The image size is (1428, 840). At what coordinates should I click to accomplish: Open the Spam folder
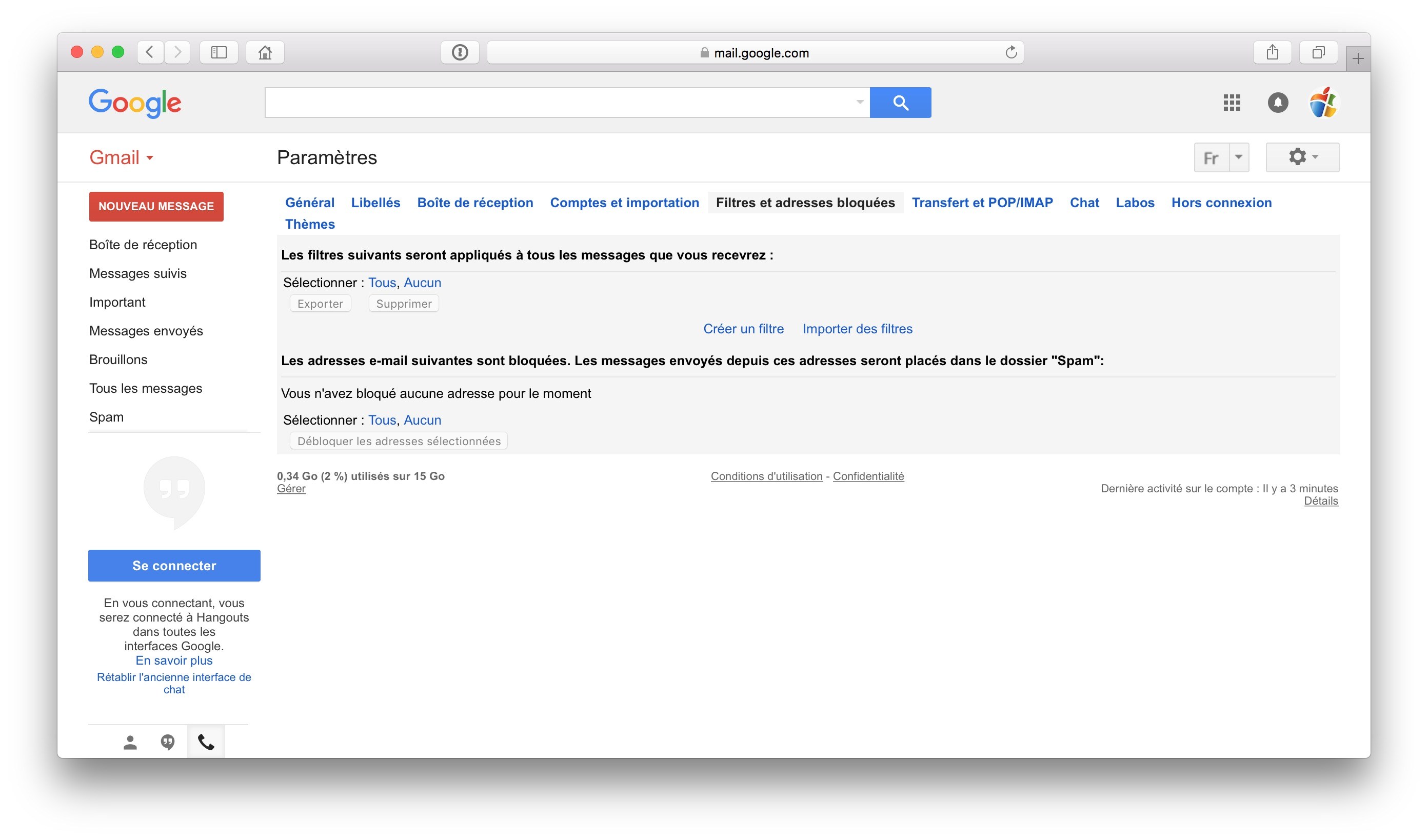point(107,417)
